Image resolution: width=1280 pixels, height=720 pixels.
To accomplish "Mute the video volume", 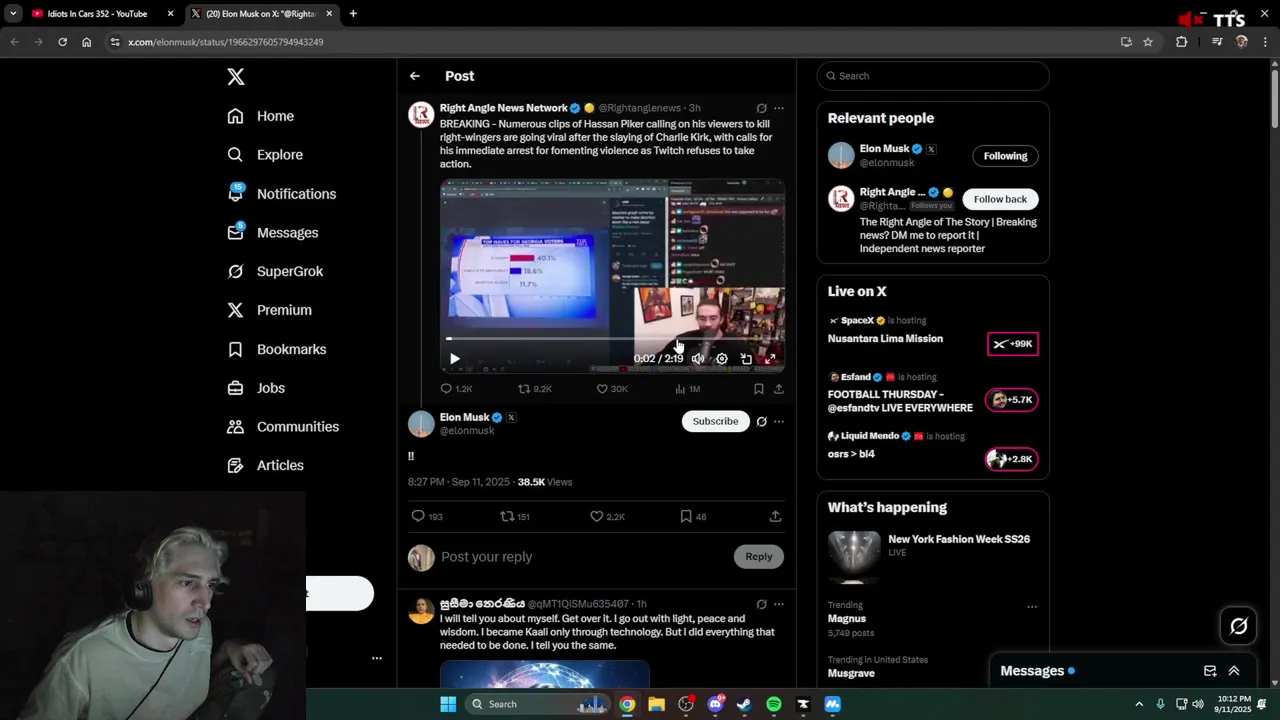I will tap(698, 358).
